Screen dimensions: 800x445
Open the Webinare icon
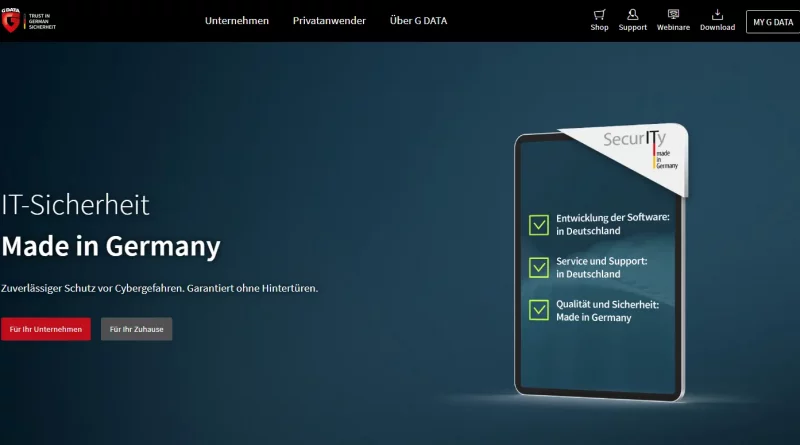point(673,15)
